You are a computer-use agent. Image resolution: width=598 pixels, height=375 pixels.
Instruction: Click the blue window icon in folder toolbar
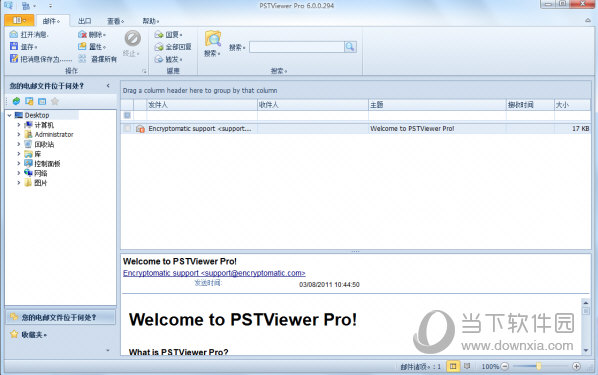tap(42, 101)
